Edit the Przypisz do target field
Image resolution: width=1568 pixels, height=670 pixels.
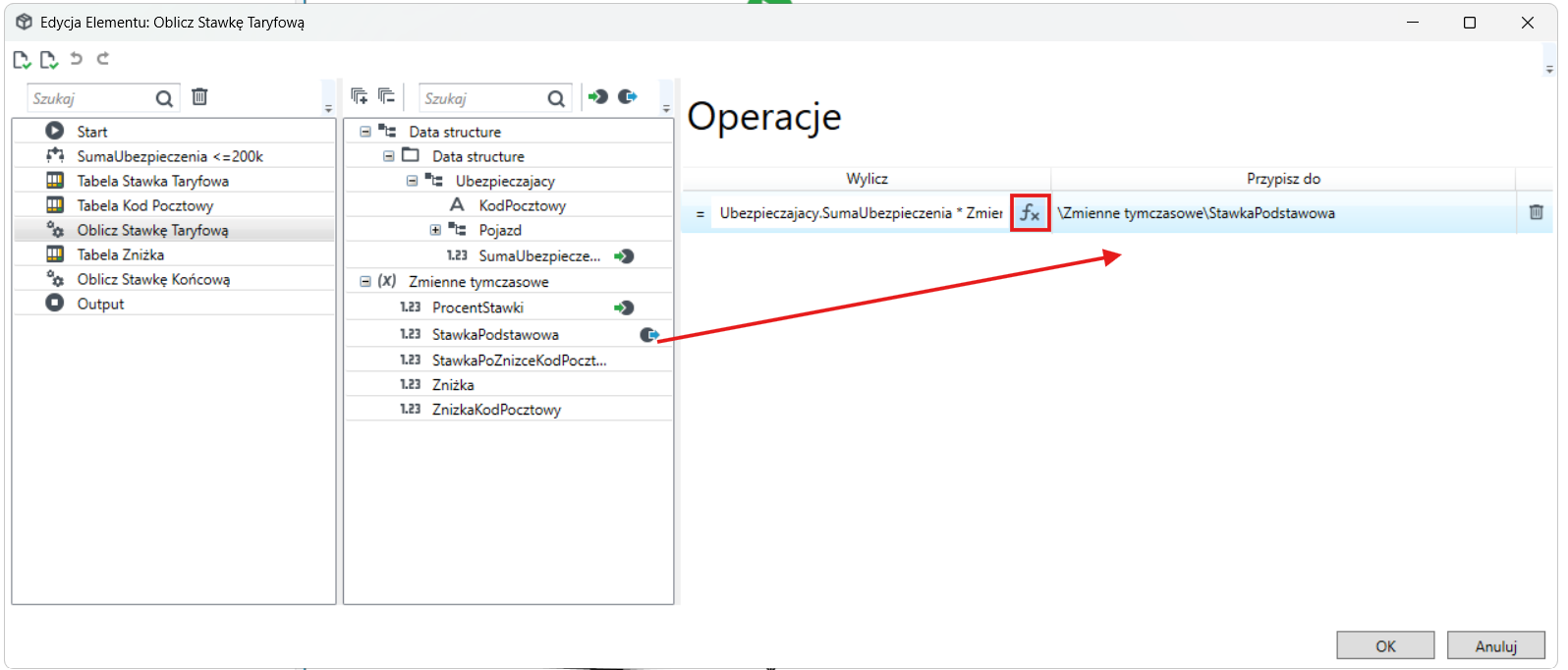pyautogui.click(x=1283, y=213)
